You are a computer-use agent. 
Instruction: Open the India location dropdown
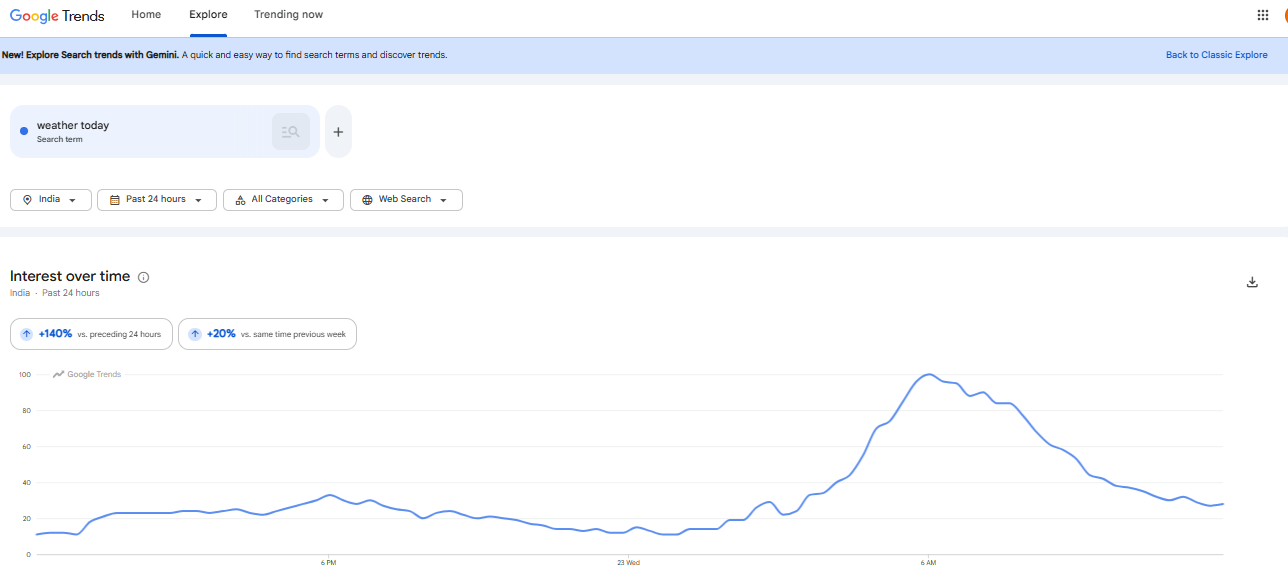tap(51, 200)
